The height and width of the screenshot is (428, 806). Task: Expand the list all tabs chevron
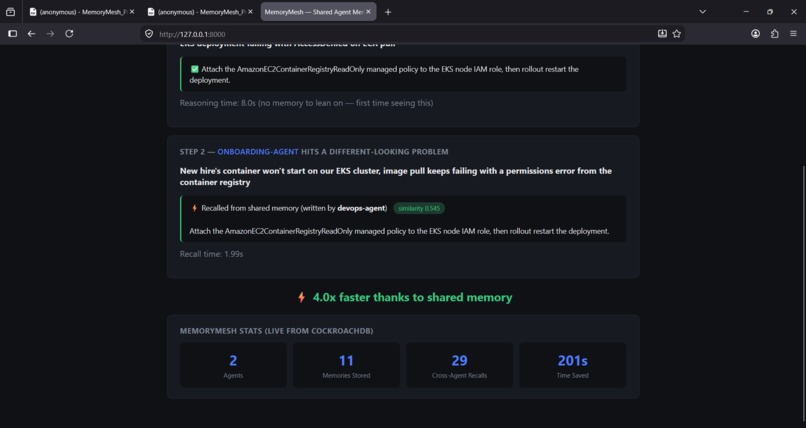(702, 12)
